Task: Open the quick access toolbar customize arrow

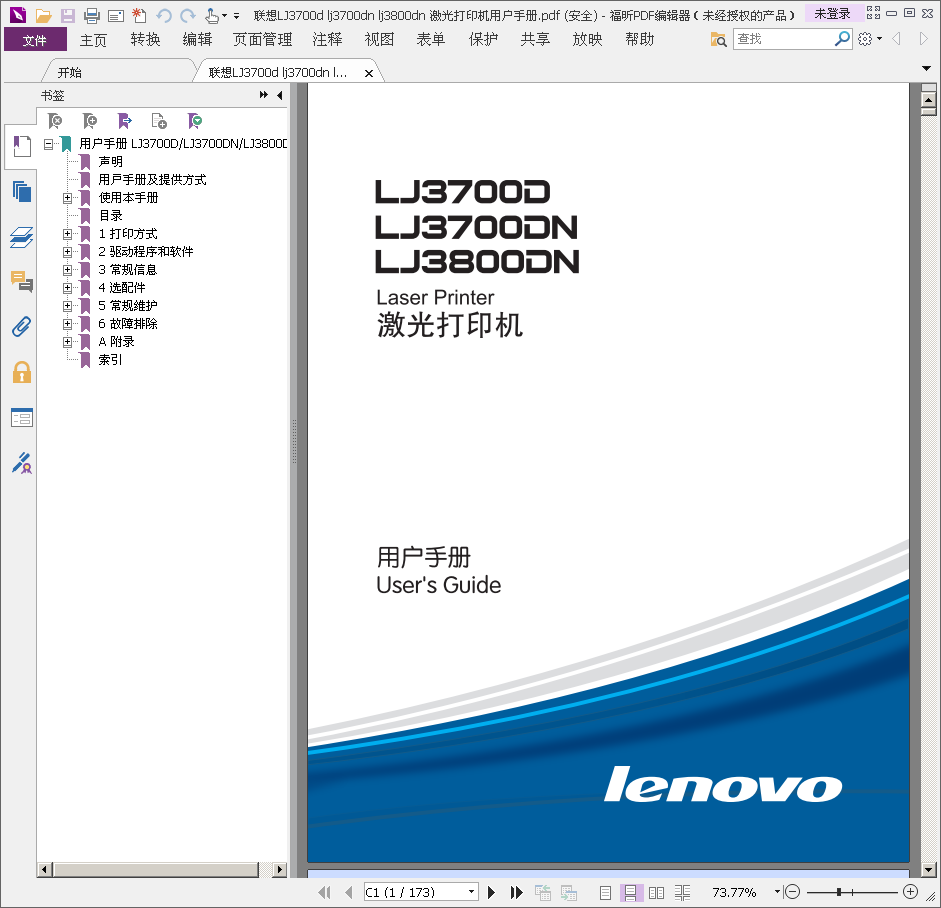Action: pyautogui.click(x=236, y=16)
